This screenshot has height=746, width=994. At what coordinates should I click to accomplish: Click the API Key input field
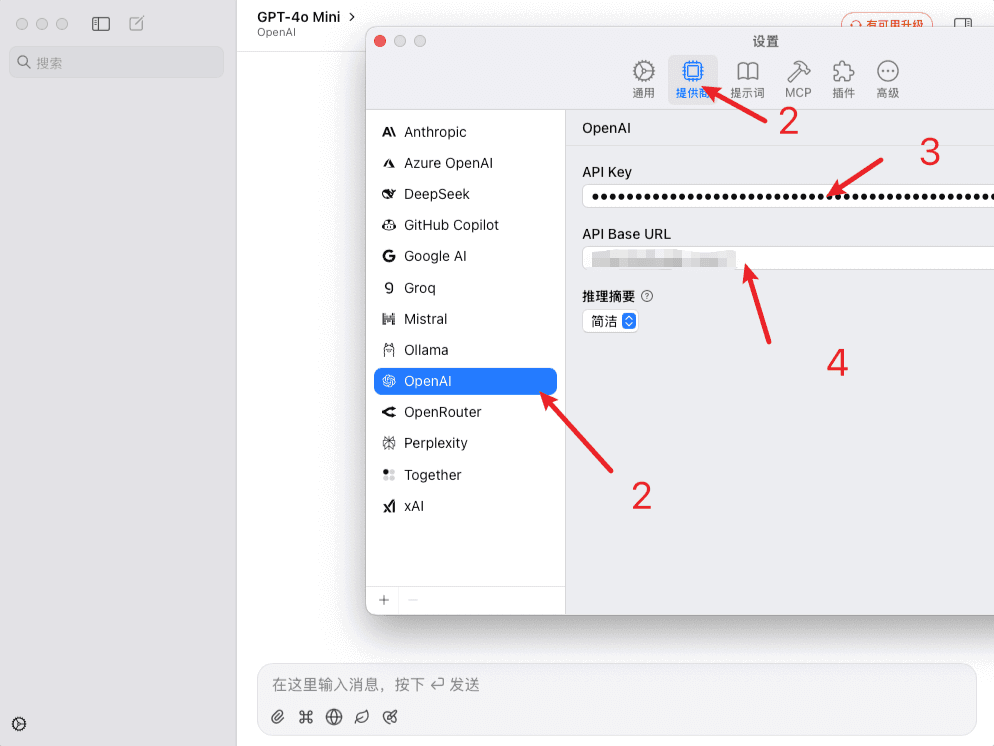coord(788,196)
